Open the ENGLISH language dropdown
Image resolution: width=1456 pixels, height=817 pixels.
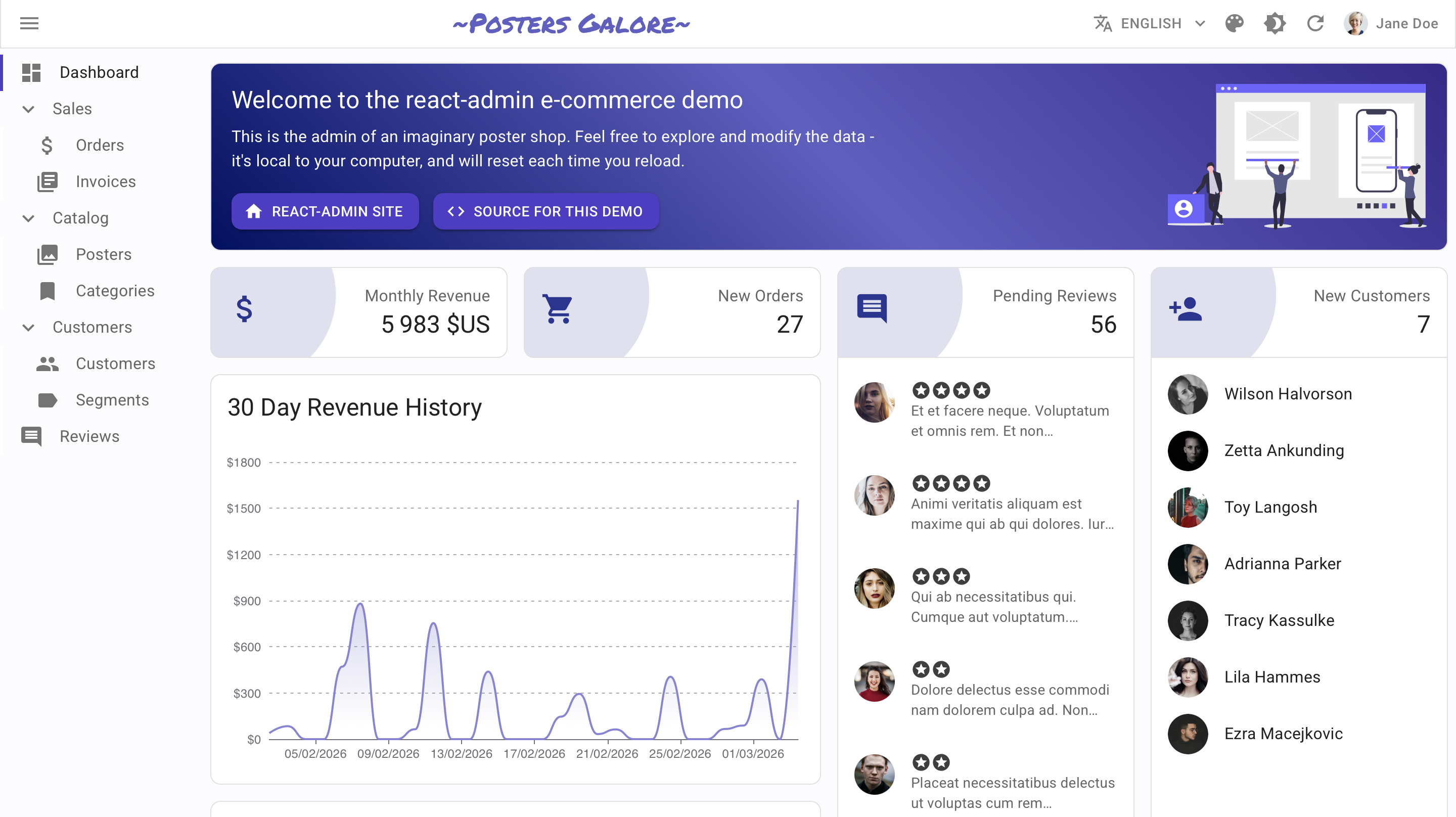coord(1150,23)
